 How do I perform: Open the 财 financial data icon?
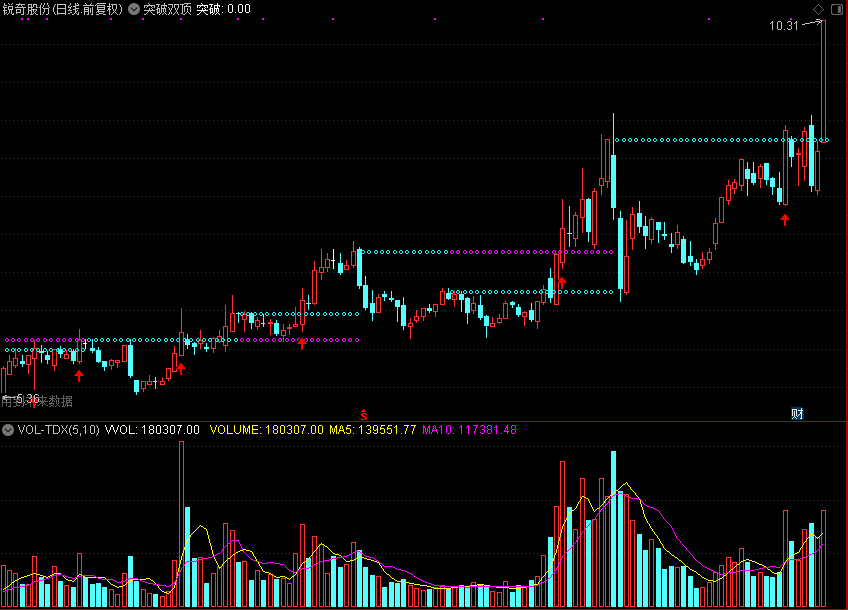(x=797, y=414)
